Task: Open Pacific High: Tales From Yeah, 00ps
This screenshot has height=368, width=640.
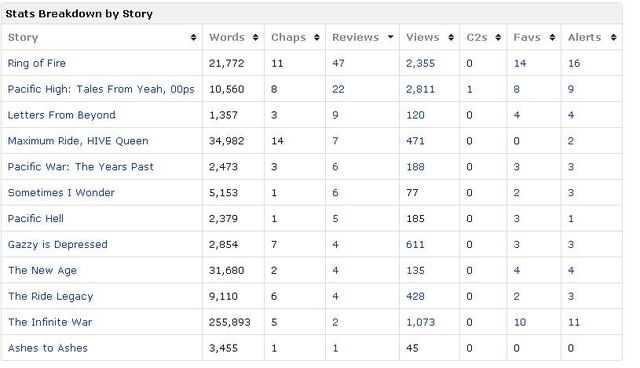Action: pyautogui.click(x=101, y=89)
